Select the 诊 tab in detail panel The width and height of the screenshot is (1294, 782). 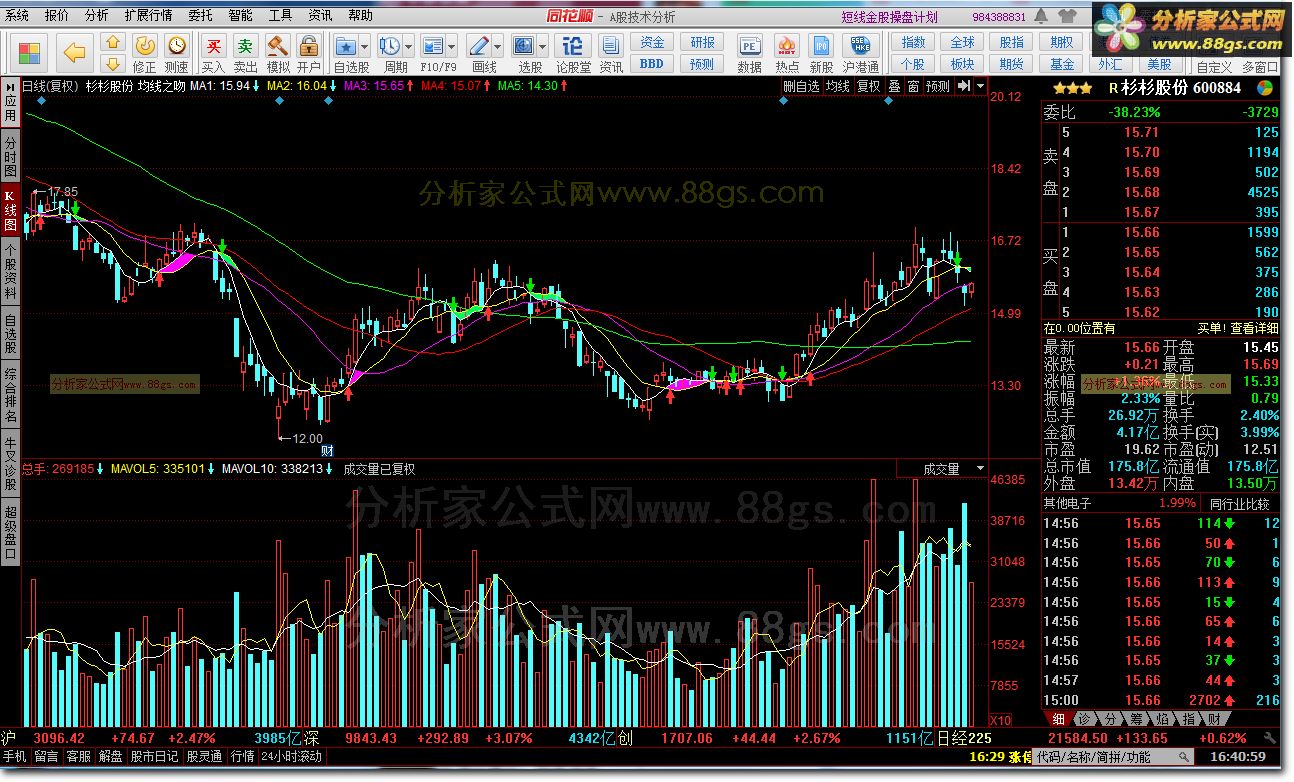point(1084,719)
